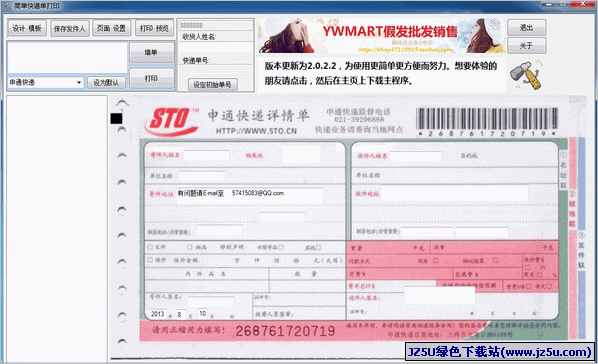Click the day field showing 10
Image resolution: width=598 pixels, height=364 pixels.
point(203,314)
